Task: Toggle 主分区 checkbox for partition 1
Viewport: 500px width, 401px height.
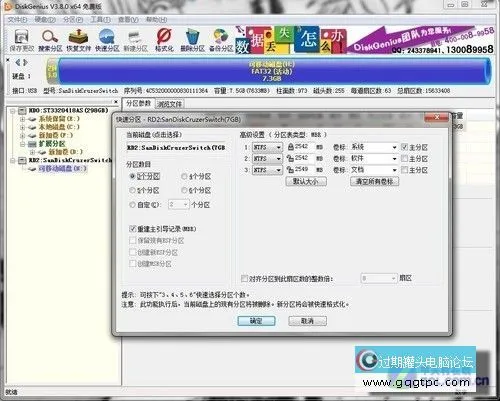Action: [x=404, y=147]
